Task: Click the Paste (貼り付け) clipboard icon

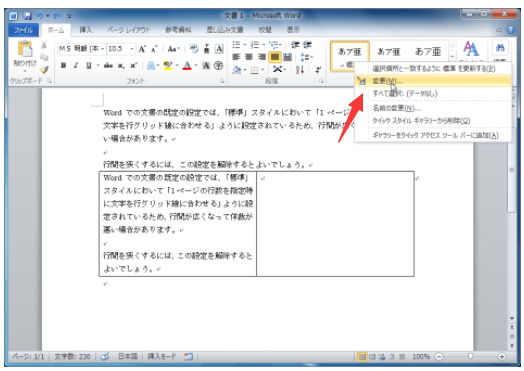Action: coord(25,49)
